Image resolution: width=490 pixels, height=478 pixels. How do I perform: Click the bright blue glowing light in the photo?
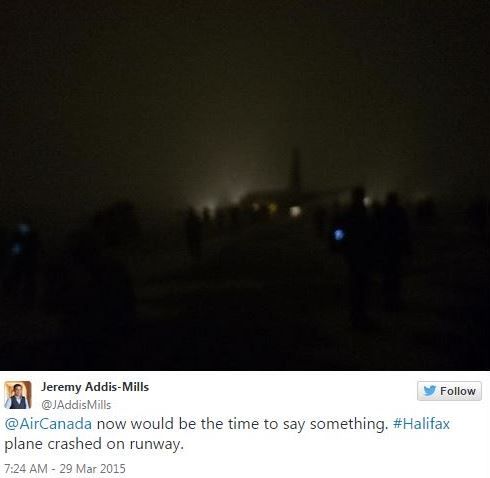[x=339, y=235]
